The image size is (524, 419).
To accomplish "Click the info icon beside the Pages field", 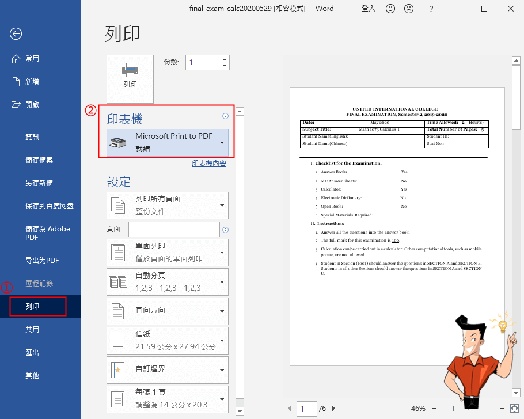I will 225,230.
